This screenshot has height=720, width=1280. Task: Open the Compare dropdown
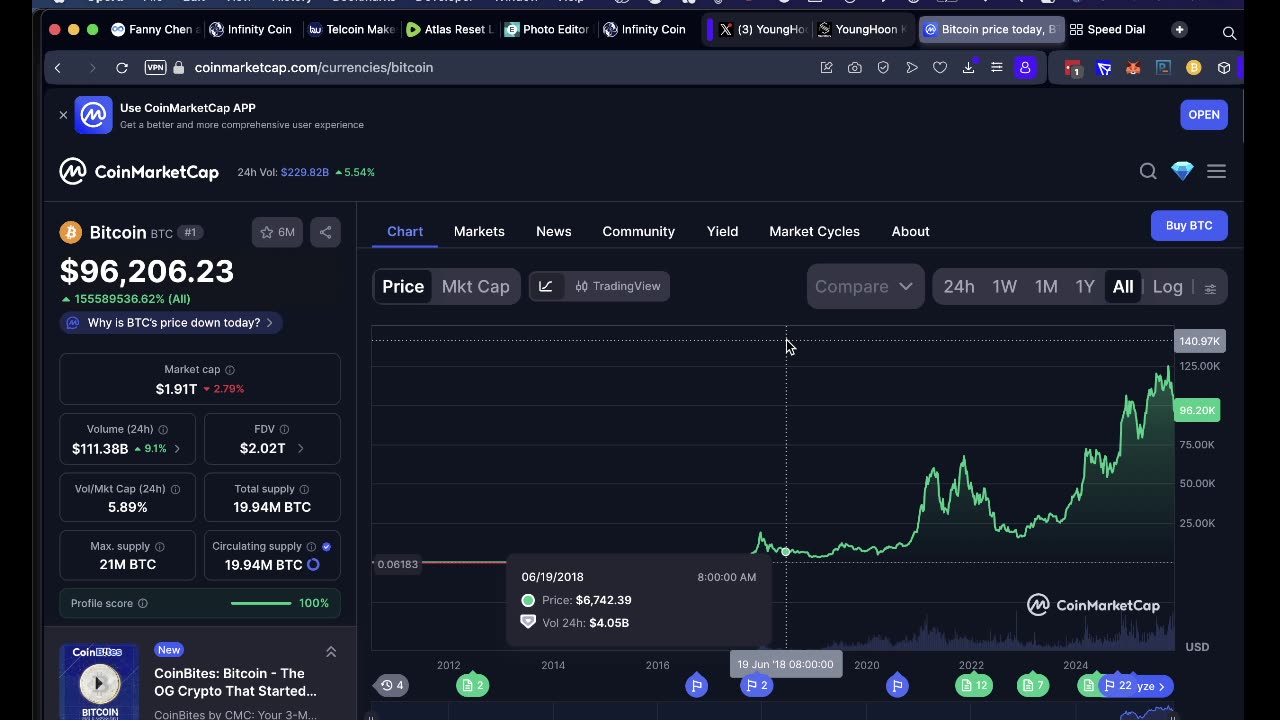(865, 287)
